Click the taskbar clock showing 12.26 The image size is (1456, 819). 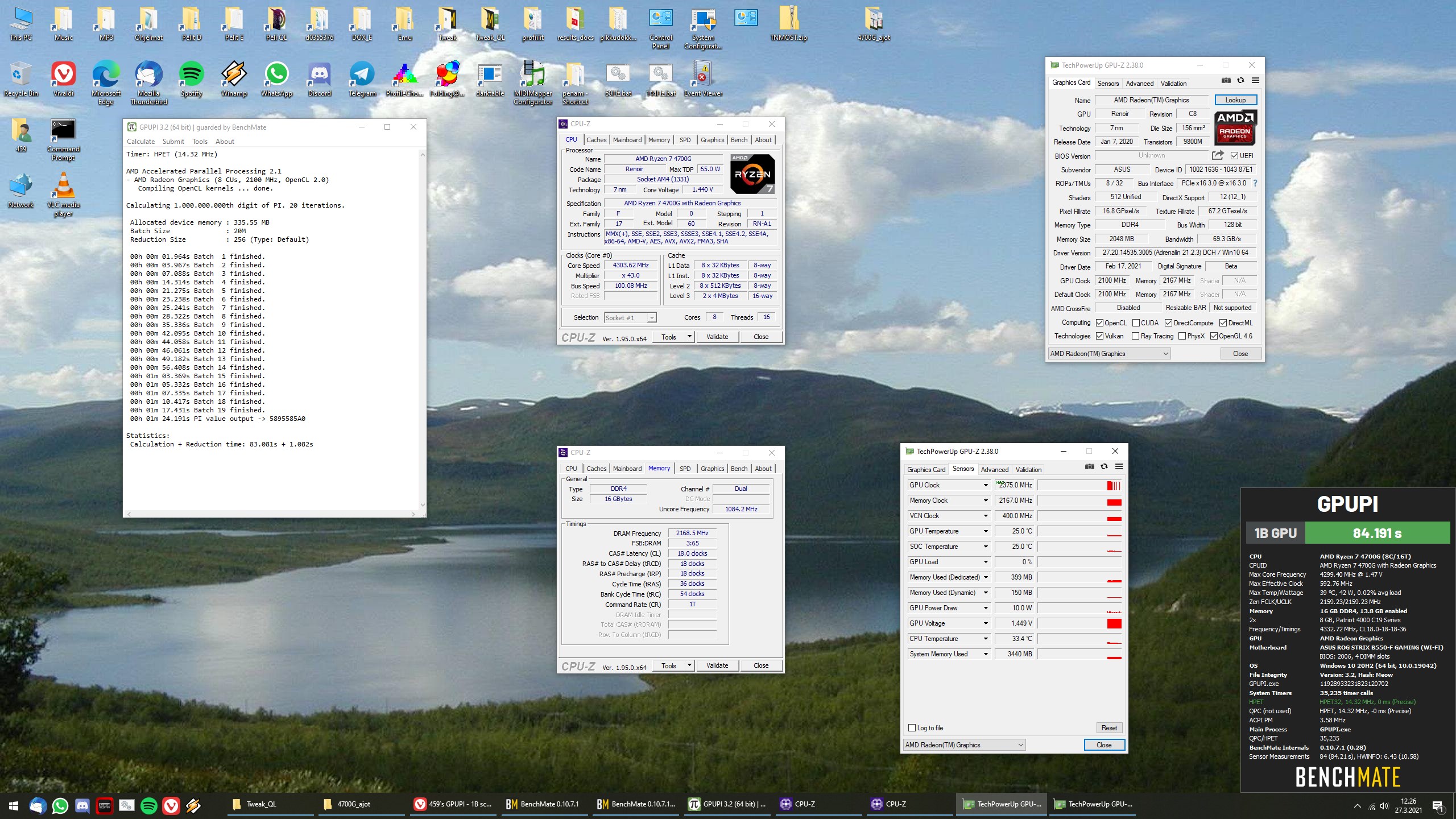[x=1408, y=805]
